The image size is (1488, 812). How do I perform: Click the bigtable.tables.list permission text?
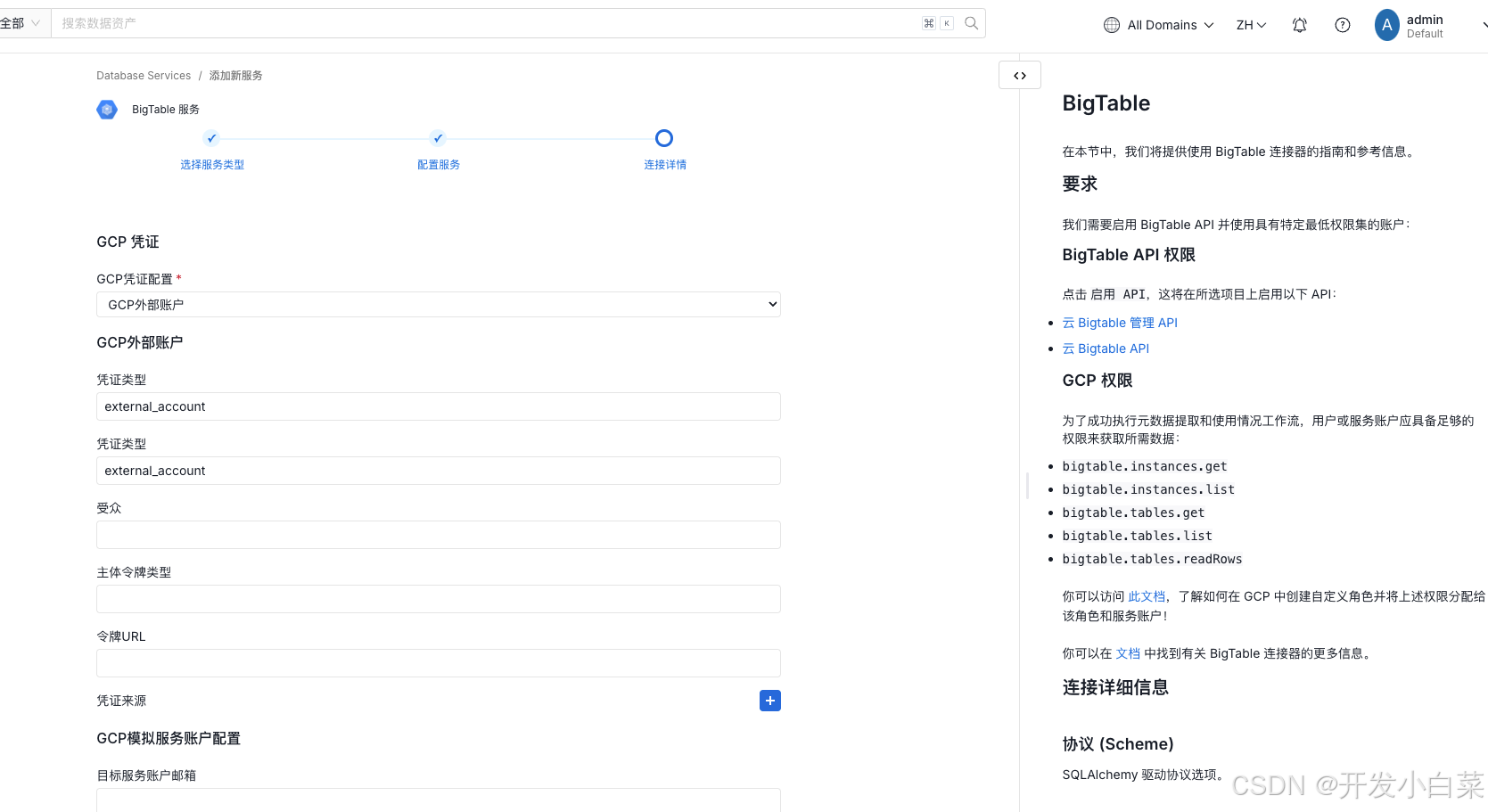click(x=1137, y=536)
